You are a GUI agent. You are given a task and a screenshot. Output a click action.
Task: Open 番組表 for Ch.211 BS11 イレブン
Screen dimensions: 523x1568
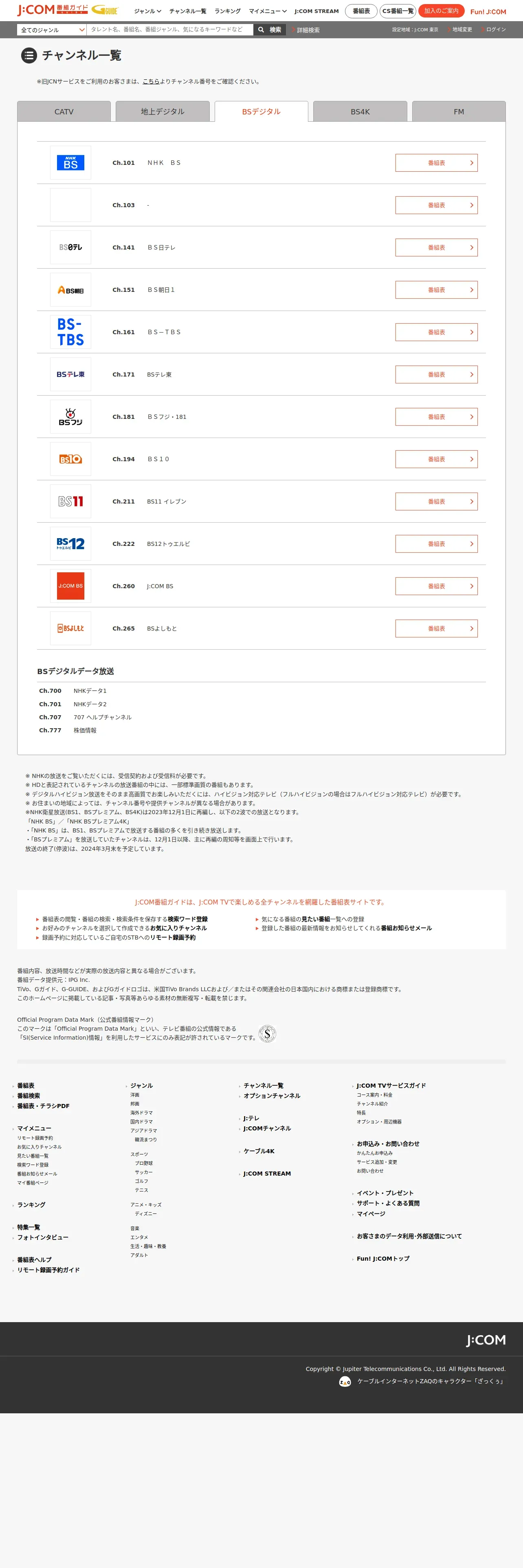pos(437,501)
